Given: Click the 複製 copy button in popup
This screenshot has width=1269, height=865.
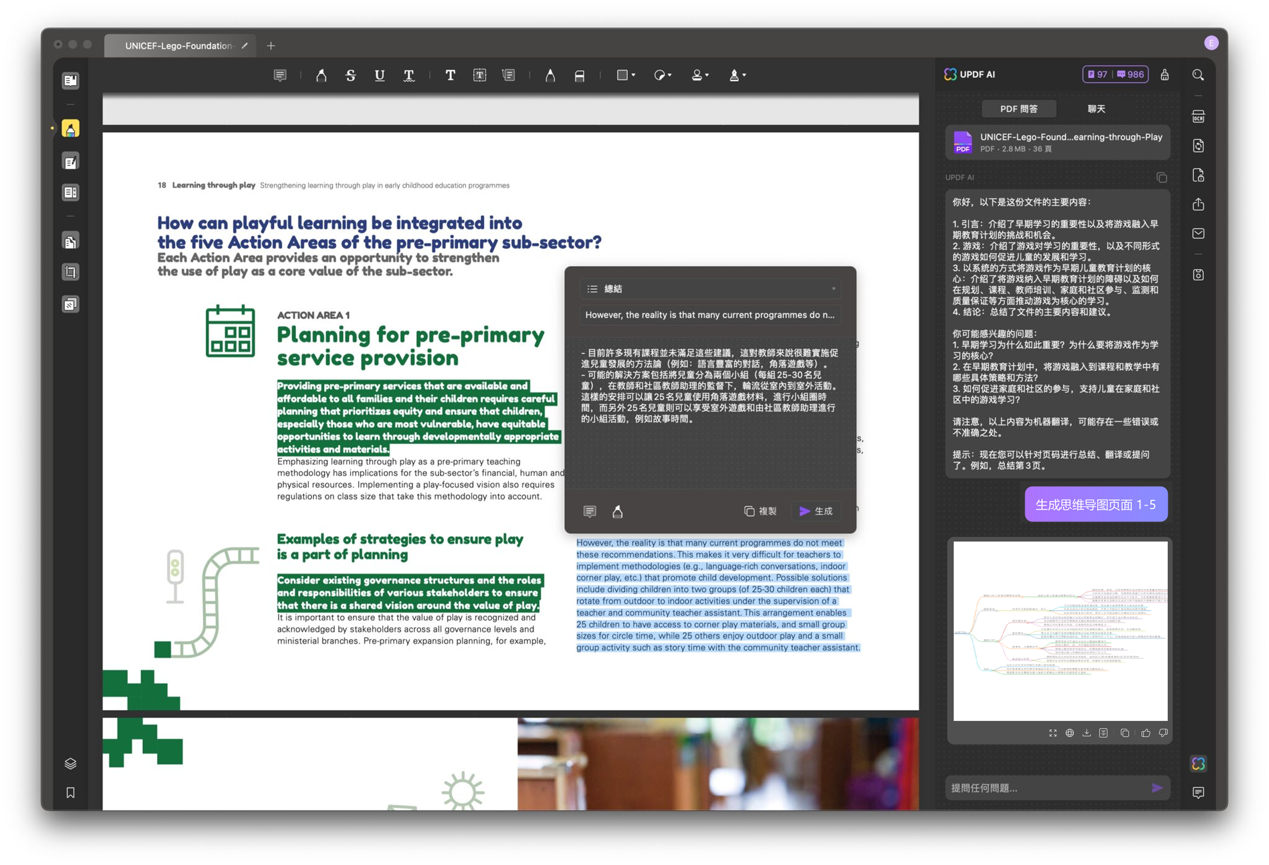Looking at the screenshot, I should [x=761, y=511].
